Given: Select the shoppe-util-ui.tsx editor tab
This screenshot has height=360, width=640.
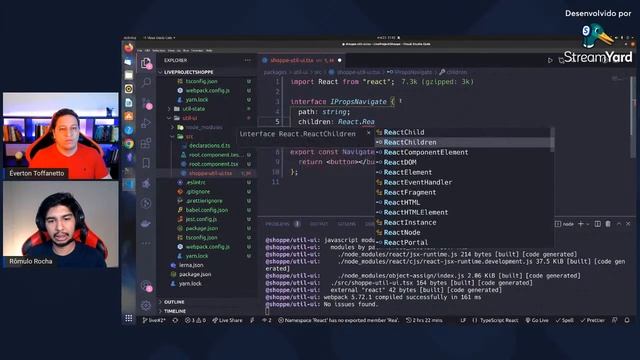Looking at the screenshot, I should pos(302,60).
